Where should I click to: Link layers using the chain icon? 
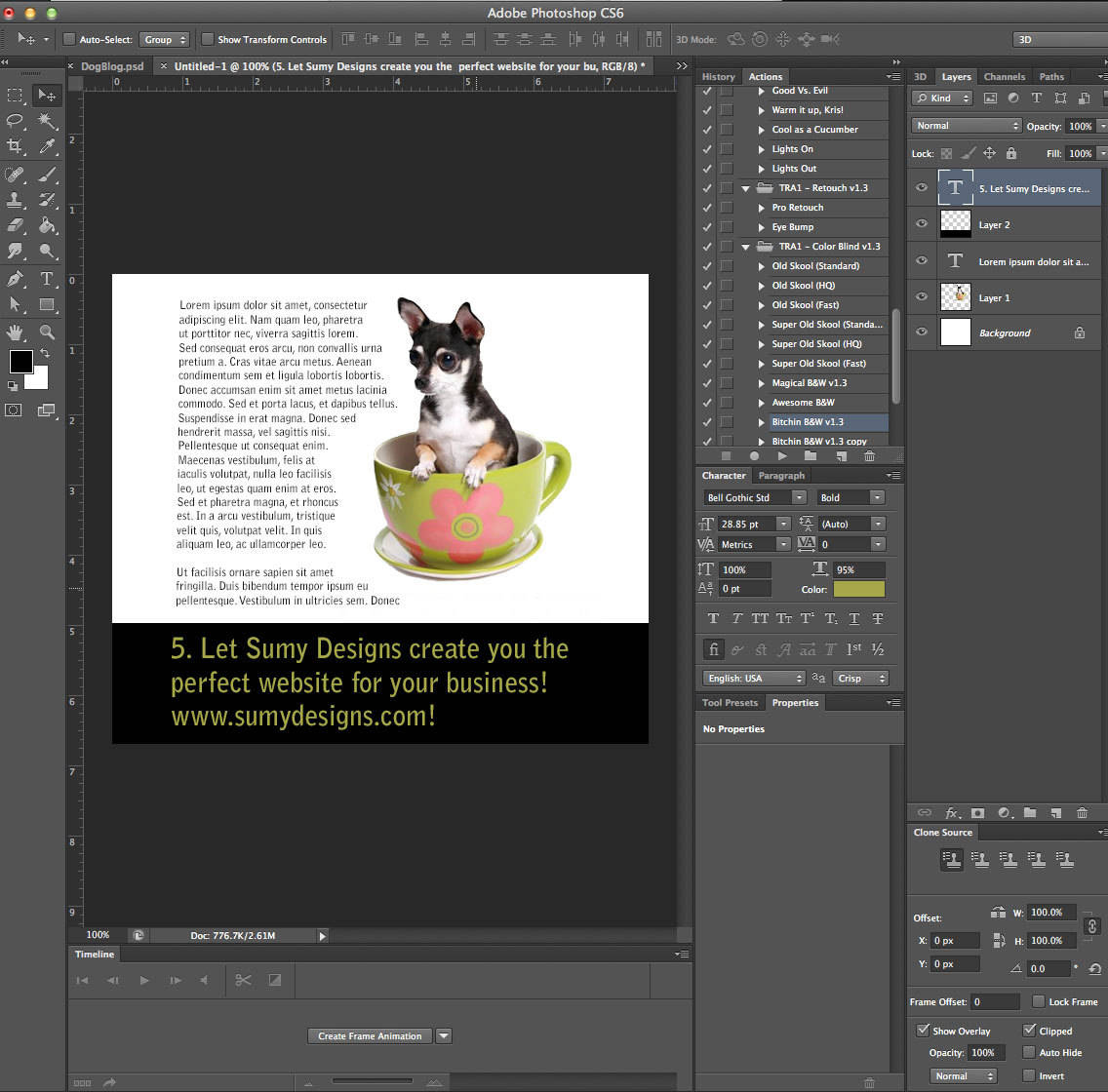pyautogui.click(x=925, y=813)
